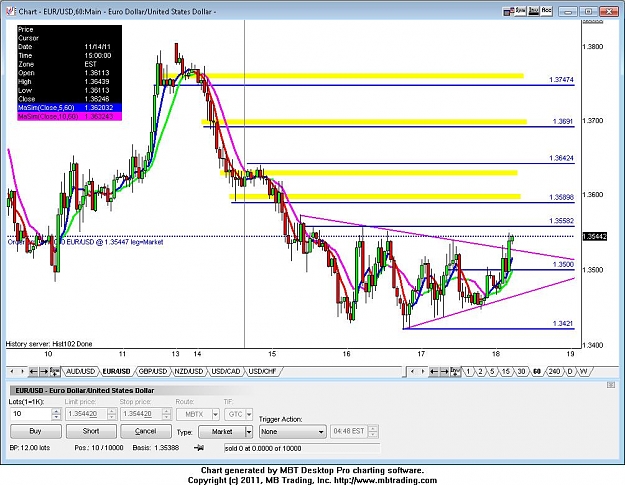Open the order Type Market dropdown
625x485 pixels.
tap(226, 432)
